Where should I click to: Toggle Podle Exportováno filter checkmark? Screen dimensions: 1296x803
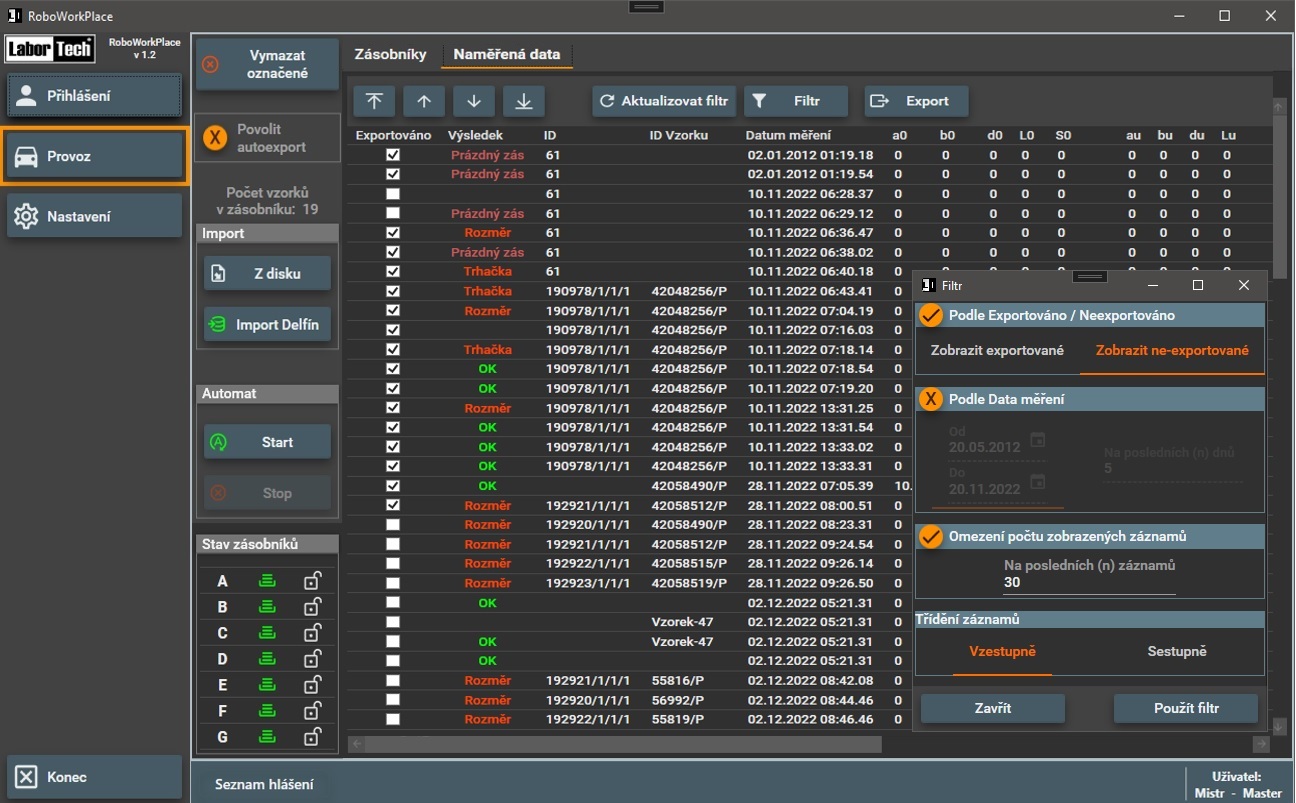[931, 315]
